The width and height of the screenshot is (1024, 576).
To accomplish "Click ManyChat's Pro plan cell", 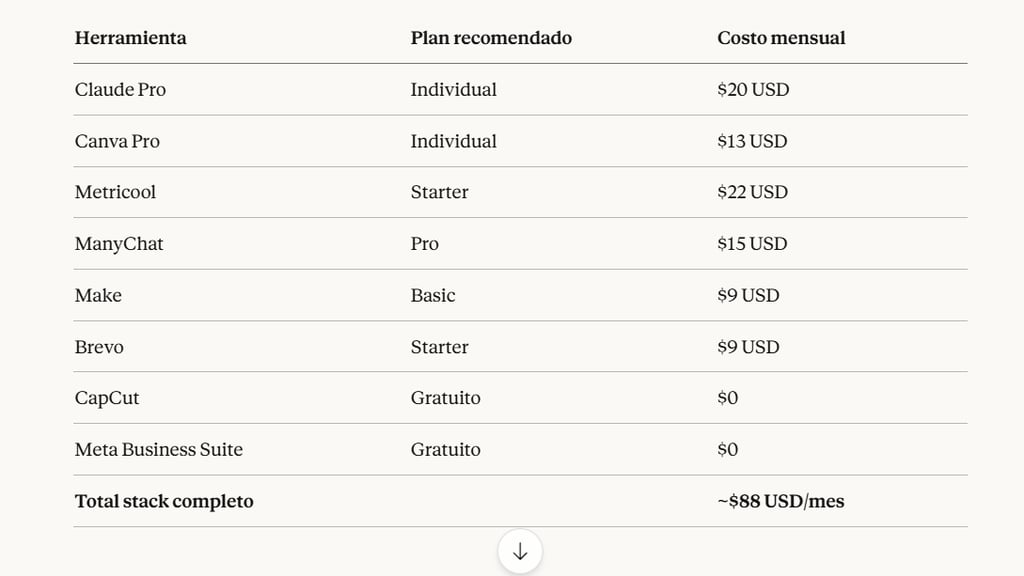I will [424, 244].
